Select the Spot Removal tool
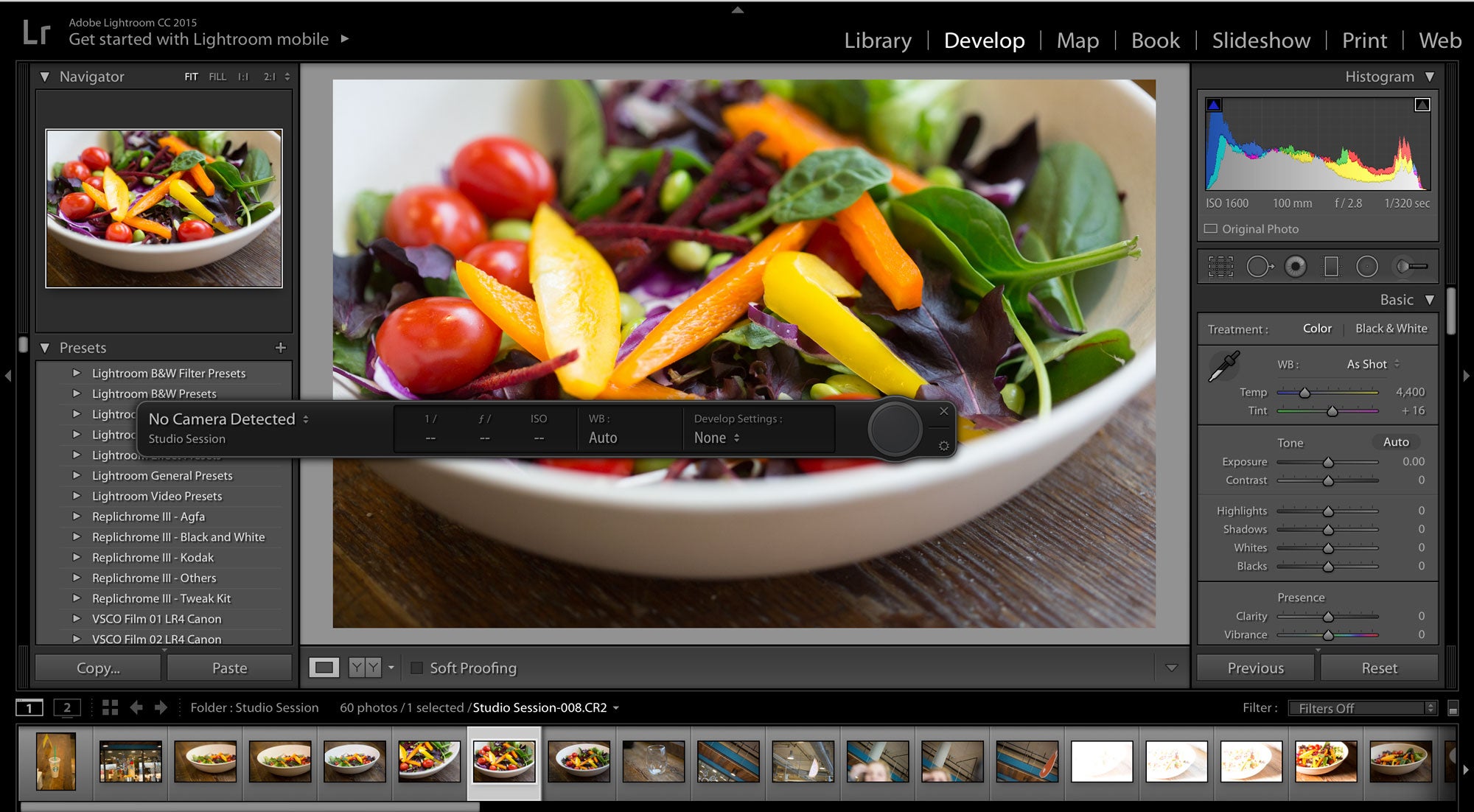 [1260, 266]
